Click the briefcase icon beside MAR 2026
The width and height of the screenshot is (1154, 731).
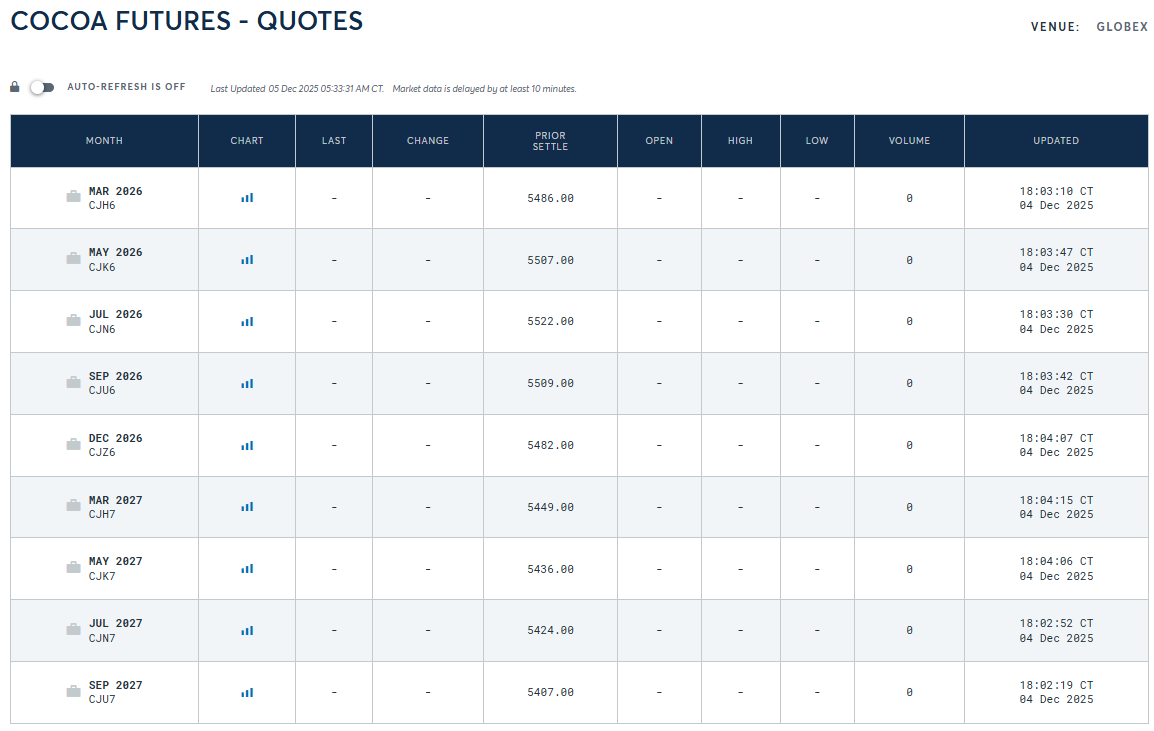pyautogui.click(x=74, y=197)
